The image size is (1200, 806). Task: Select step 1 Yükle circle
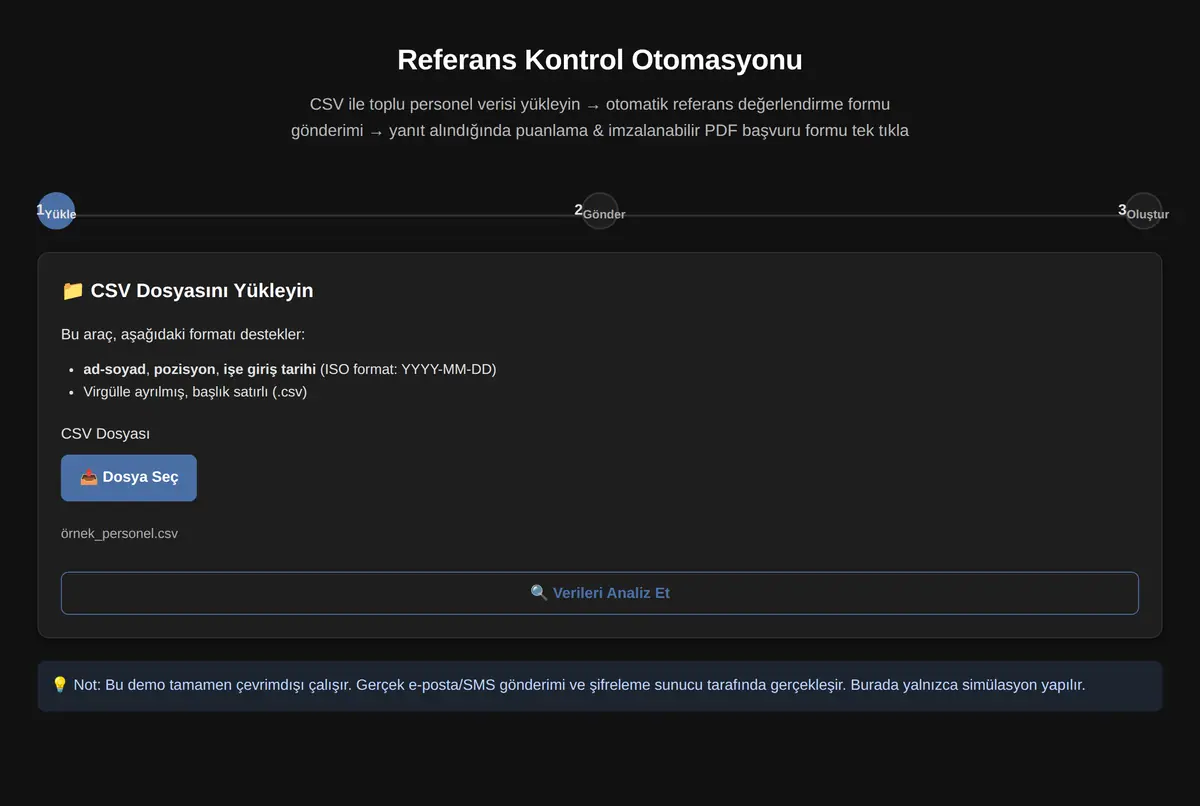[56, 211]
